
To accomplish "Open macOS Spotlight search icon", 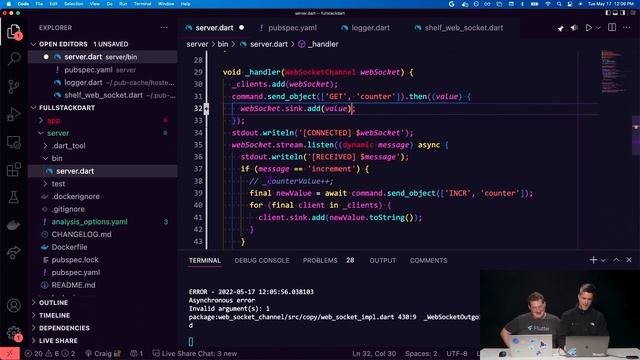I will click(x=559, y=4).
